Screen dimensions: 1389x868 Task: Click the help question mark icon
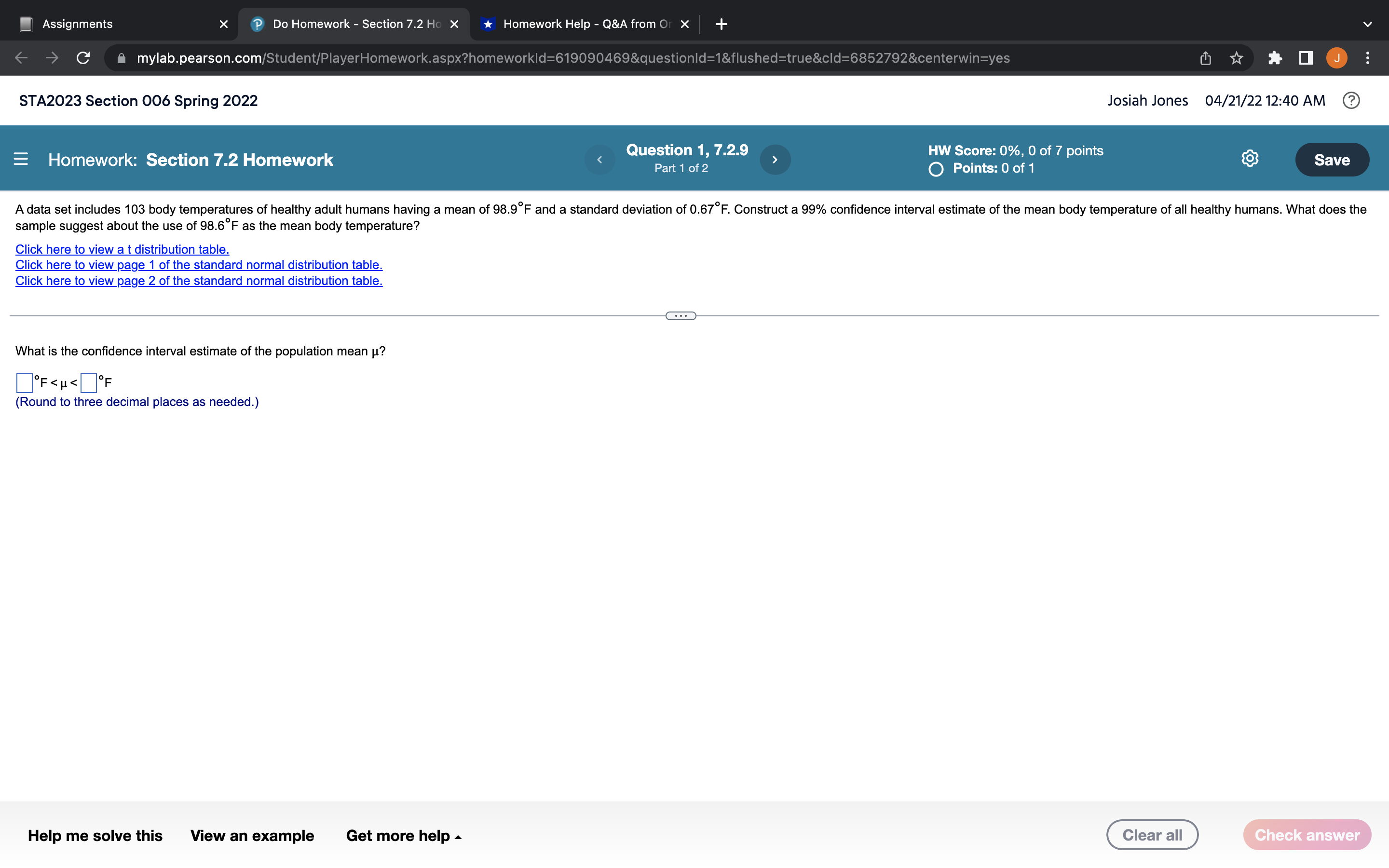[1352, 100]
